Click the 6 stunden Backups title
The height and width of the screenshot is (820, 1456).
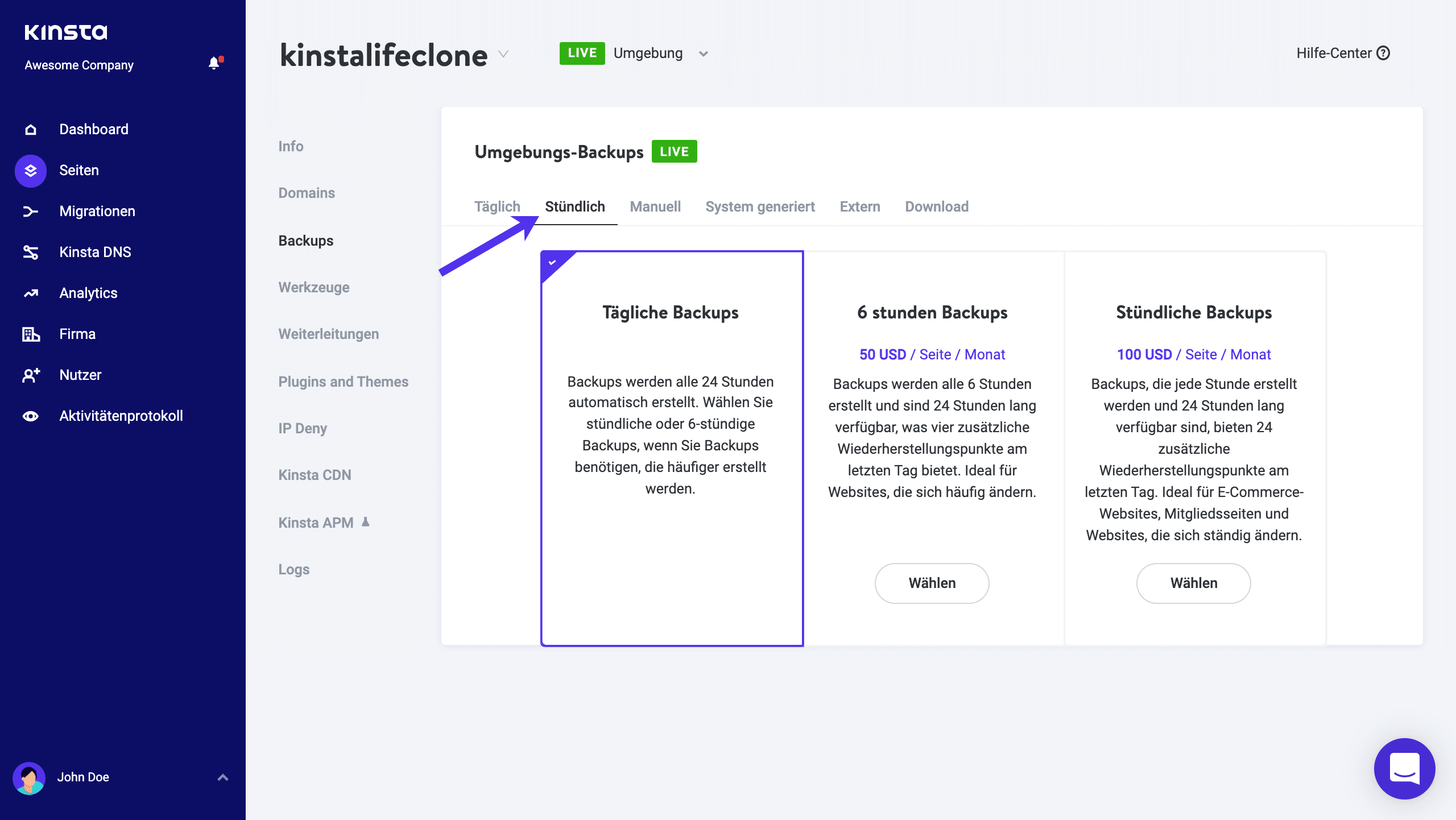(932, 313)
